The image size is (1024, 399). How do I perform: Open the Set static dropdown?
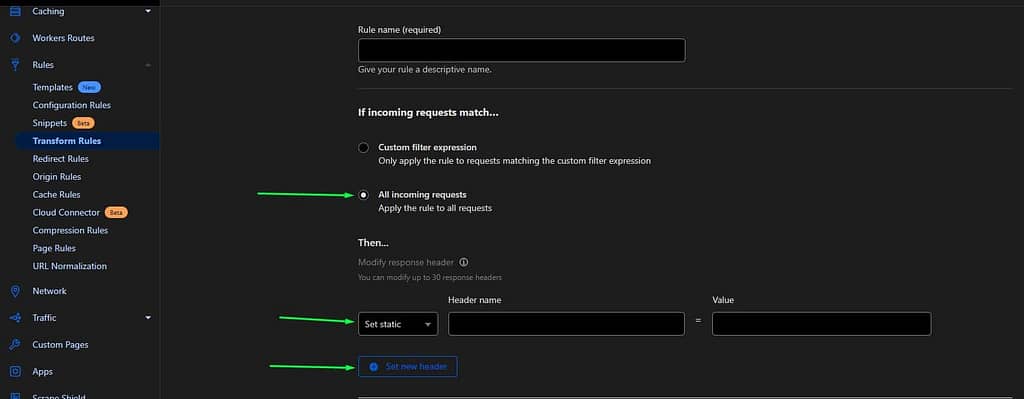point(398,324)
